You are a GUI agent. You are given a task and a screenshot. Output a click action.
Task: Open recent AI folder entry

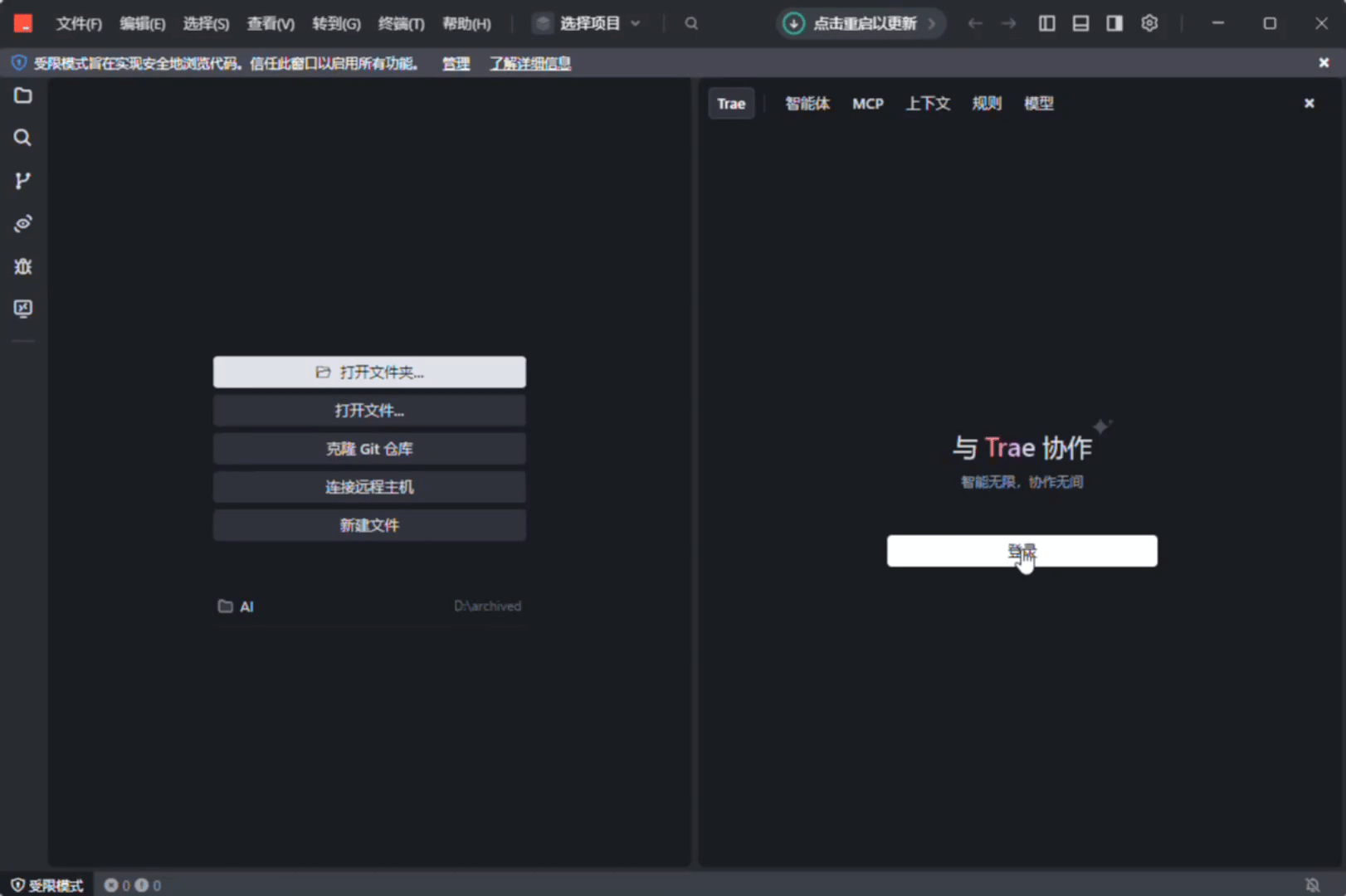pyautogui.click(x=246, y=606)
